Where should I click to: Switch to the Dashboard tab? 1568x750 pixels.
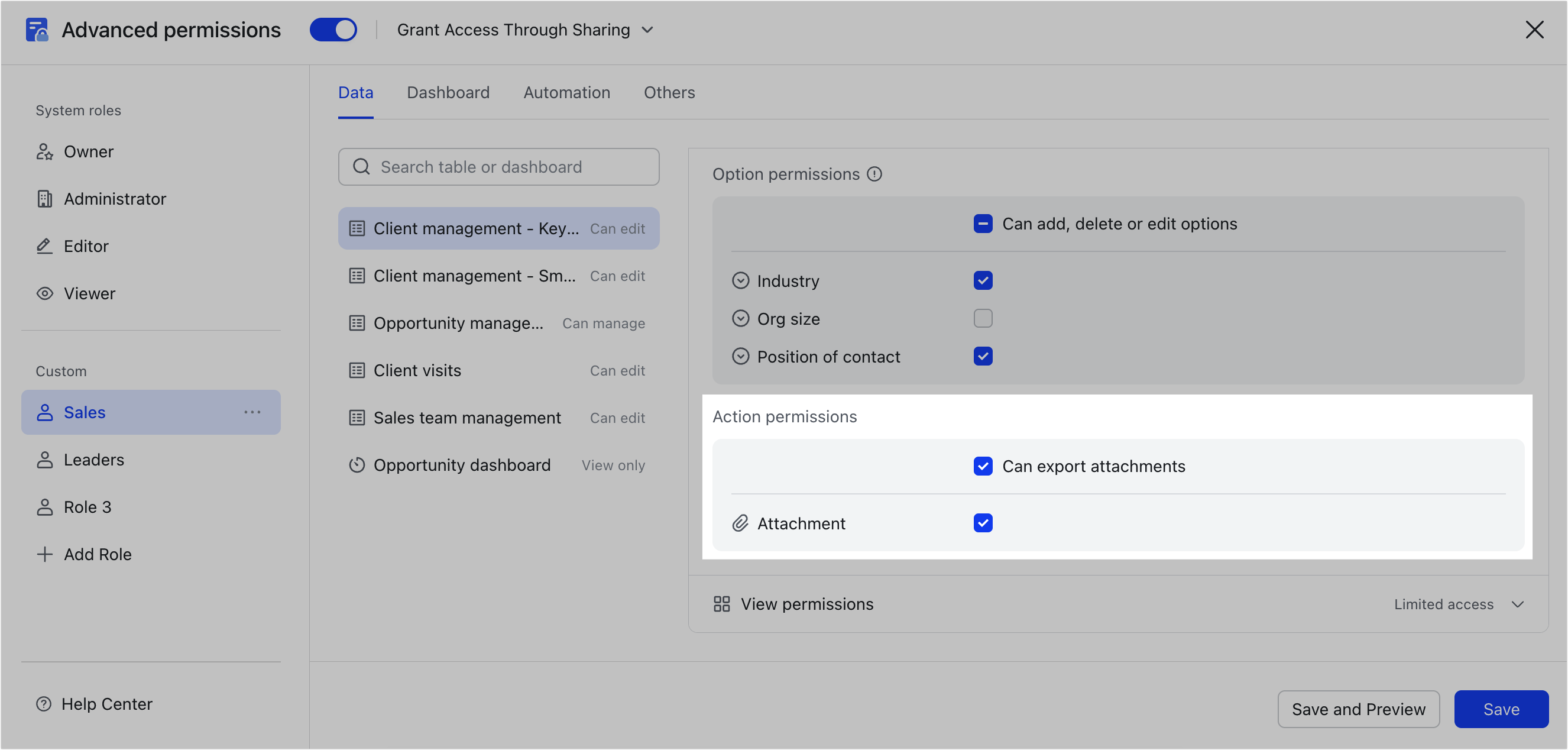click(448, 92)
